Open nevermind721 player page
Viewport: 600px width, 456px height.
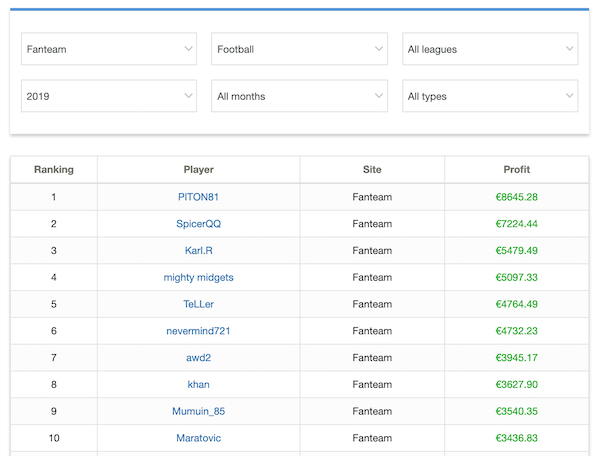[198, 331]
